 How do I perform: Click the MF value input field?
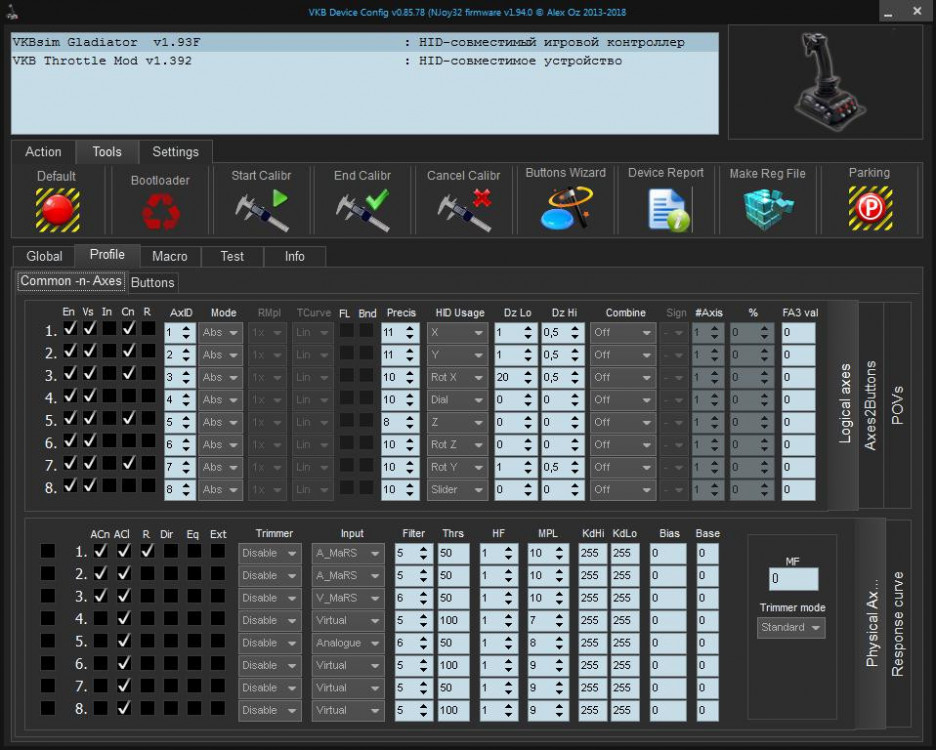793,579
